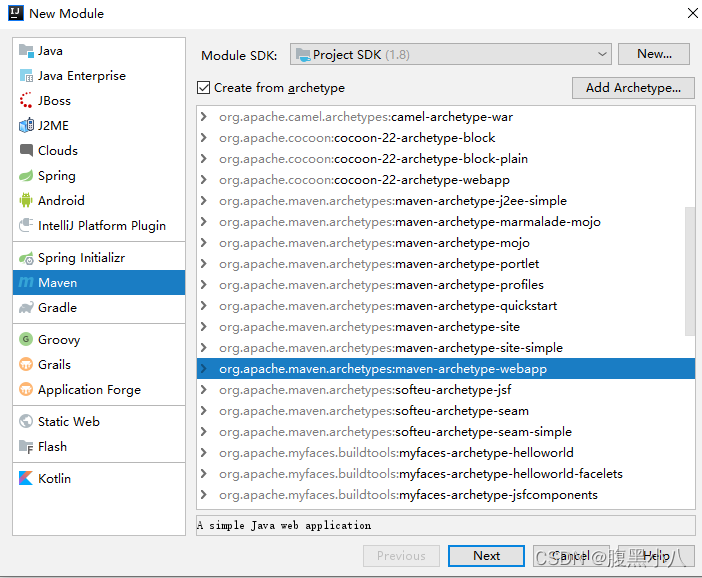The width and height of the screenshot is (702, 578).
Task: Select Java module type
Action: click(99, 51)
